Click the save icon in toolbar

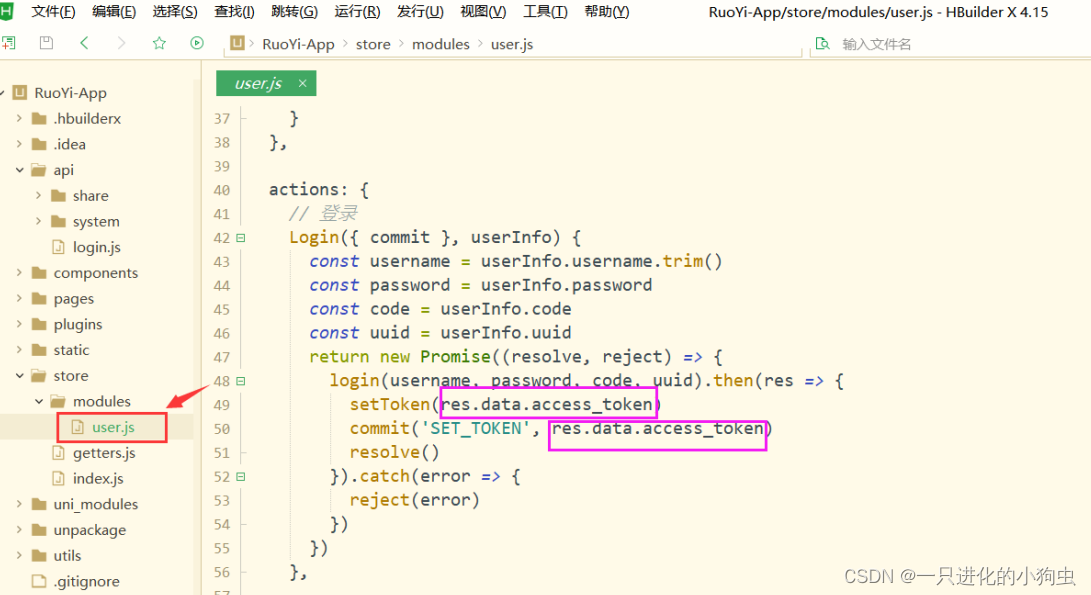46,44
